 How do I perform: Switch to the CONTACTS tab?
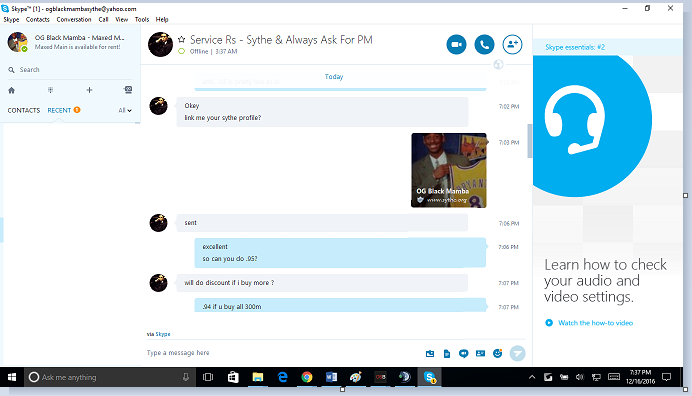24,110
